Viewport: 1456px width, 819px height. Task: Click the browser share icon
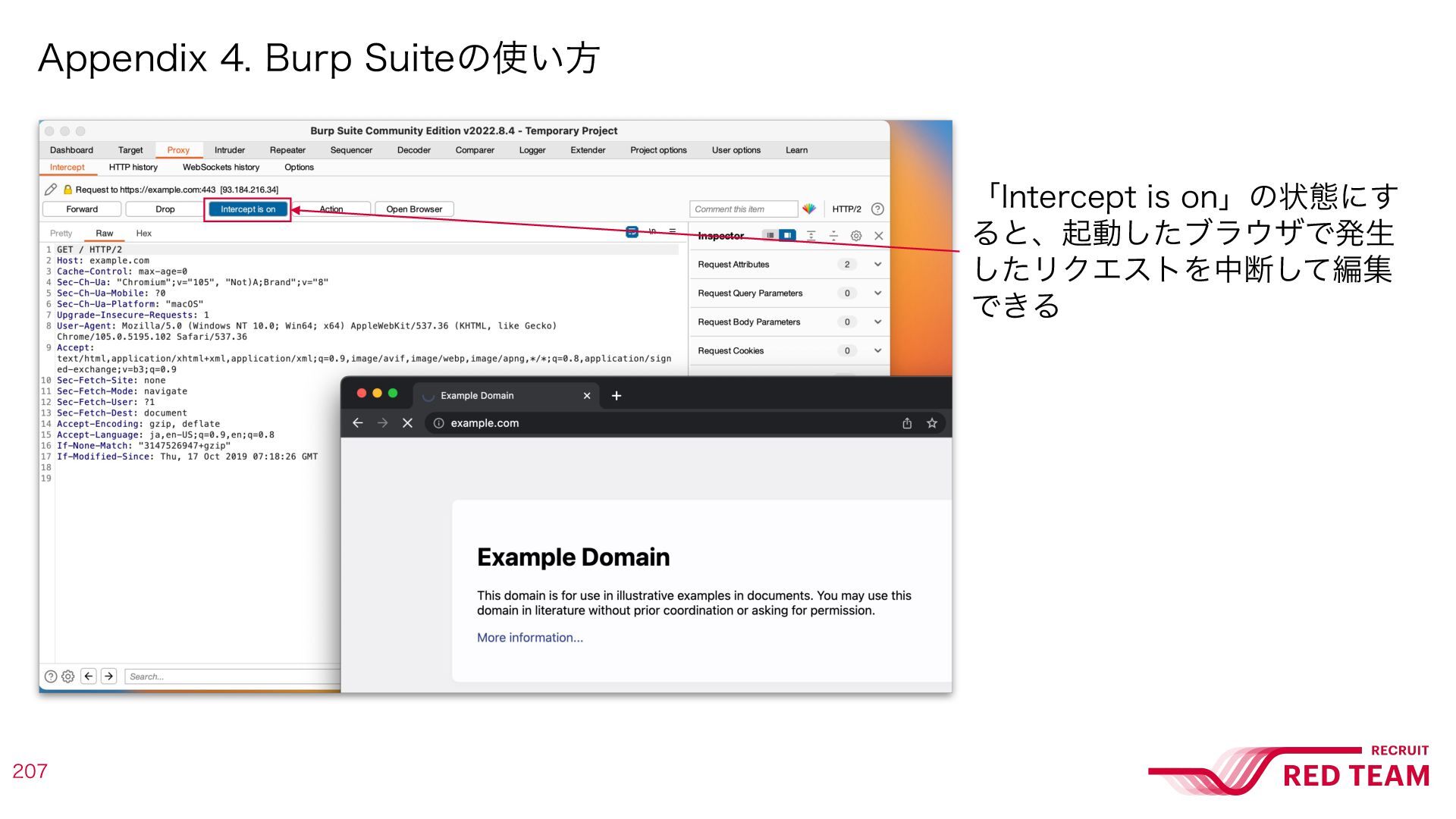907,423
